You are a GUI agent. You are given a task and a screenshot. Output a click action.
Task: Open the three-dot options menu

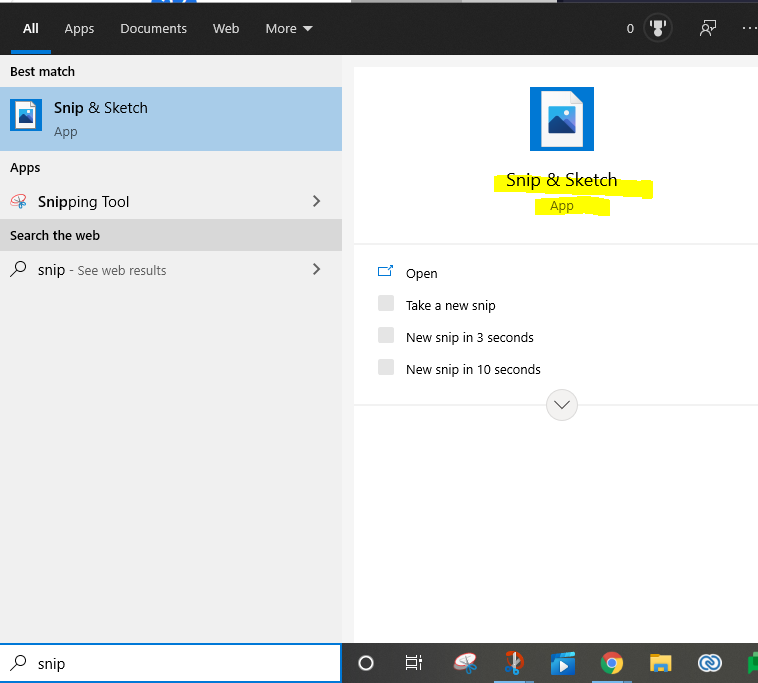(x=749, y=29)
